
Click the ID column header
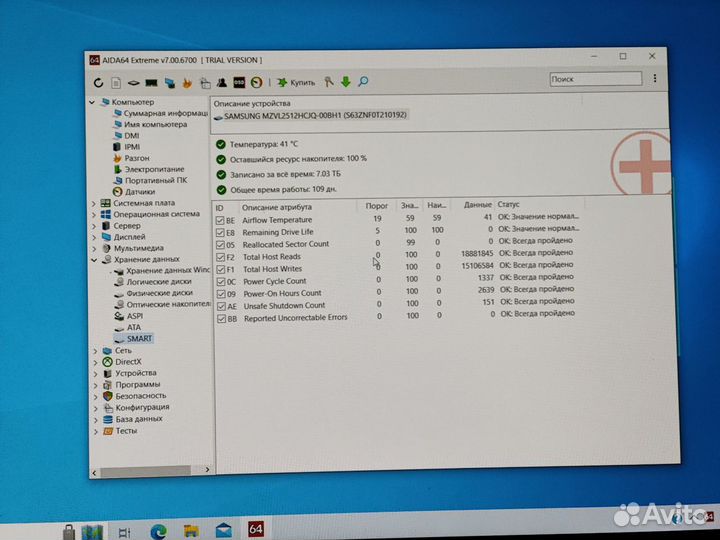219,208
